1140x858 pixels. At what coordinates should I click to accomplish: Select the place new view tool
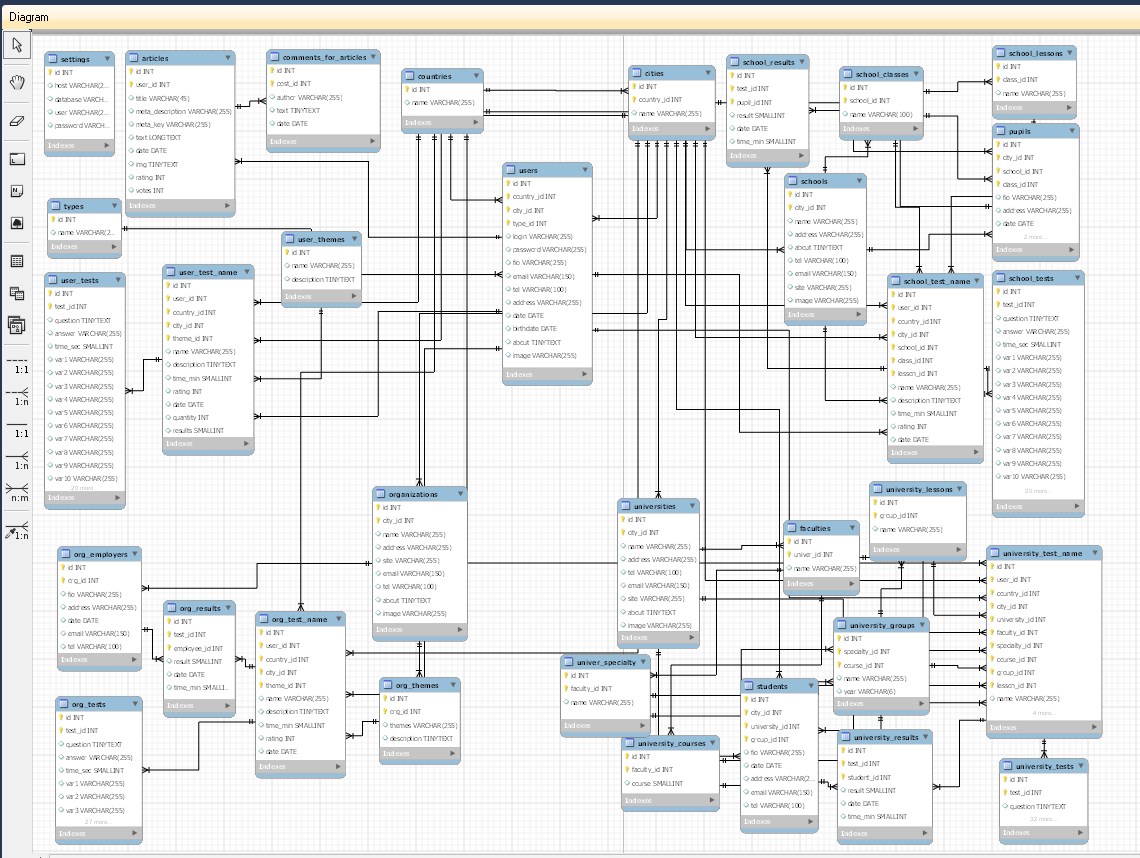click(17, 293)
